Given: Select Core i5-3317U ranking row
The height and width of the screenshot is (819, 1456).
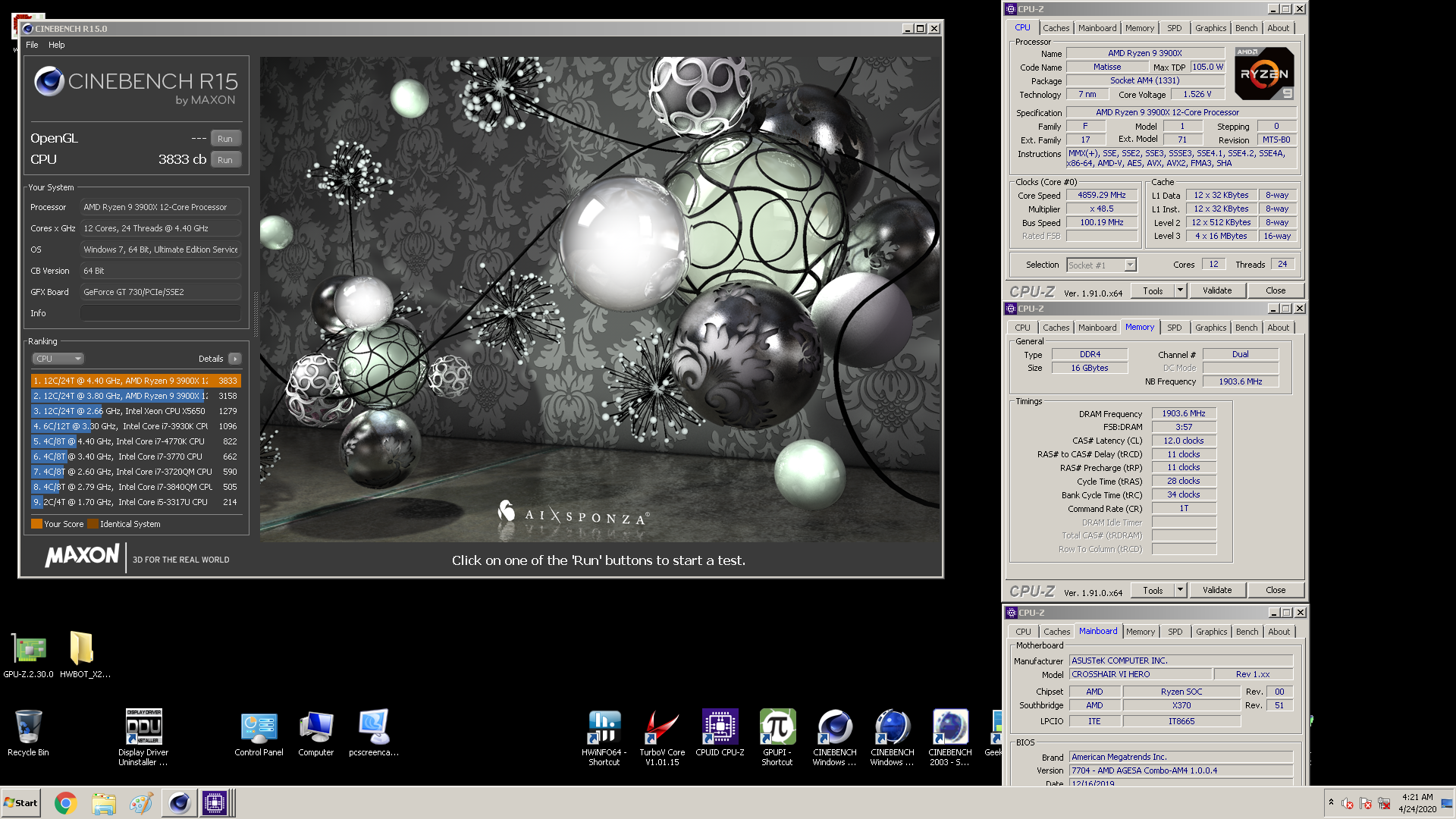Looking at the screenshot, I should pyautogui.click(x=136, y=502).
